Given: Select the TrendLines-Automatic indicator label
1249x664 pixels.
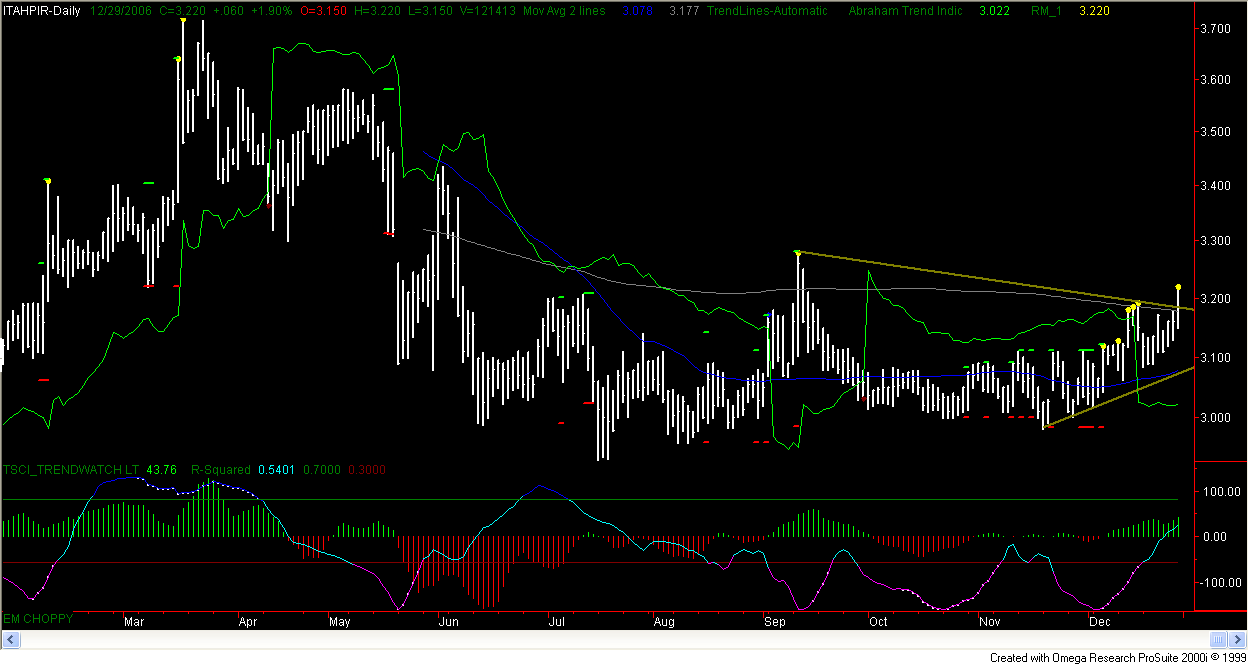Looking at the screenshot, I should pyautogui.click(x=767, y=9).
